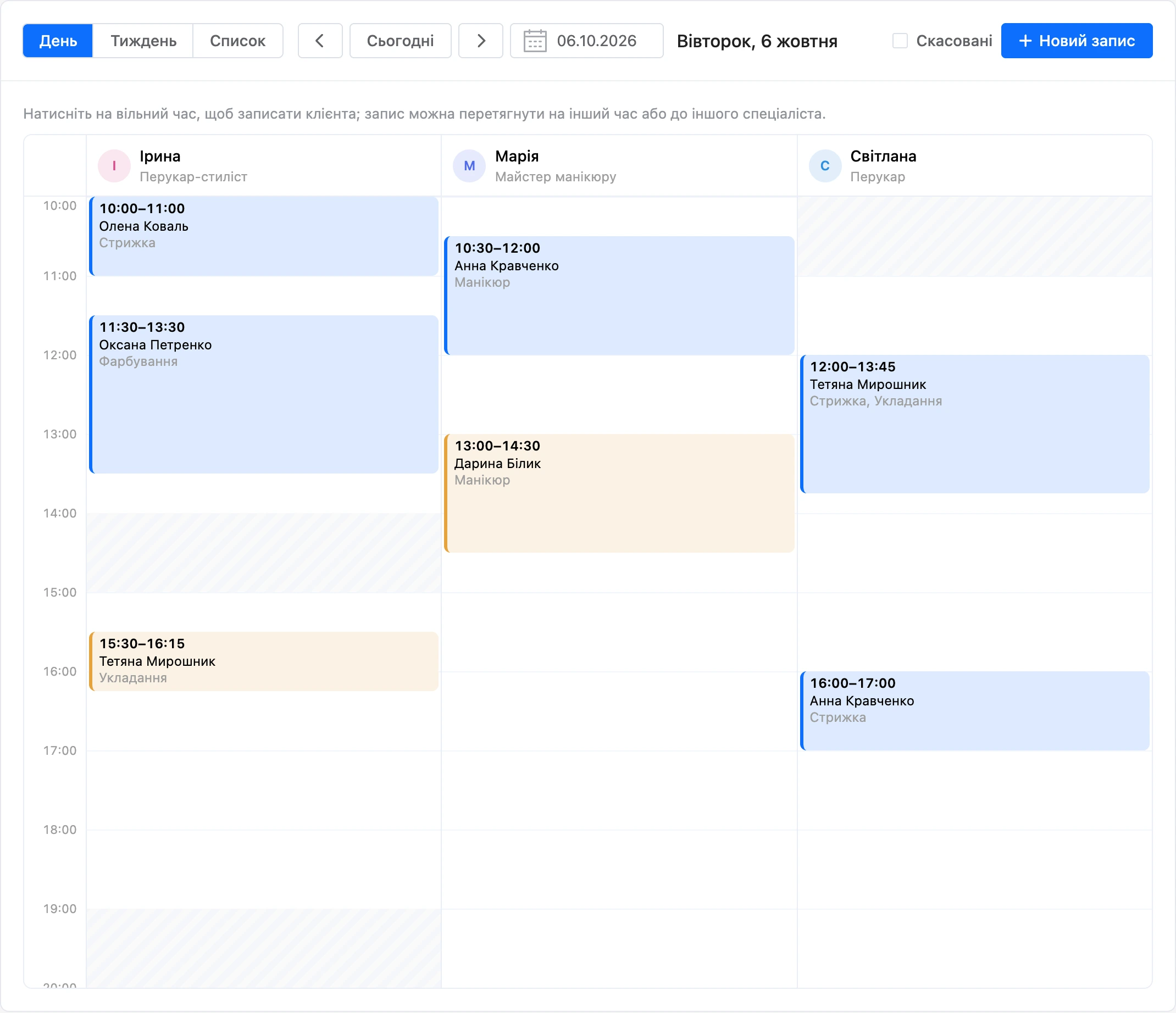The width and height of the screenshot is (1176, 1013).
Task: Open Тетяна Мирошник's 12:00–13:45 appointment
Action: tap(974, 424)
